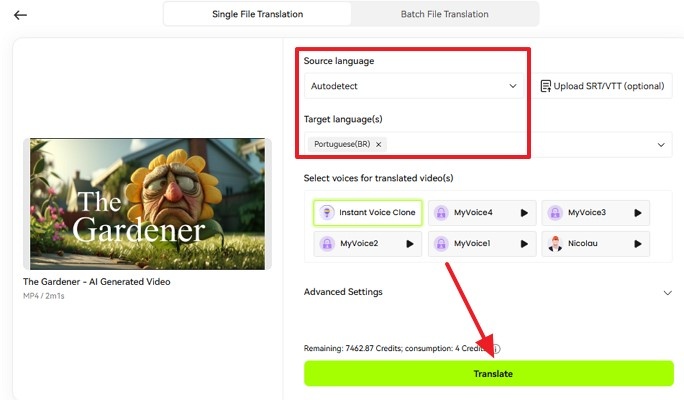Choose the MyVoice1 voice option
This screenshot has width=684, height=400.
482,244
